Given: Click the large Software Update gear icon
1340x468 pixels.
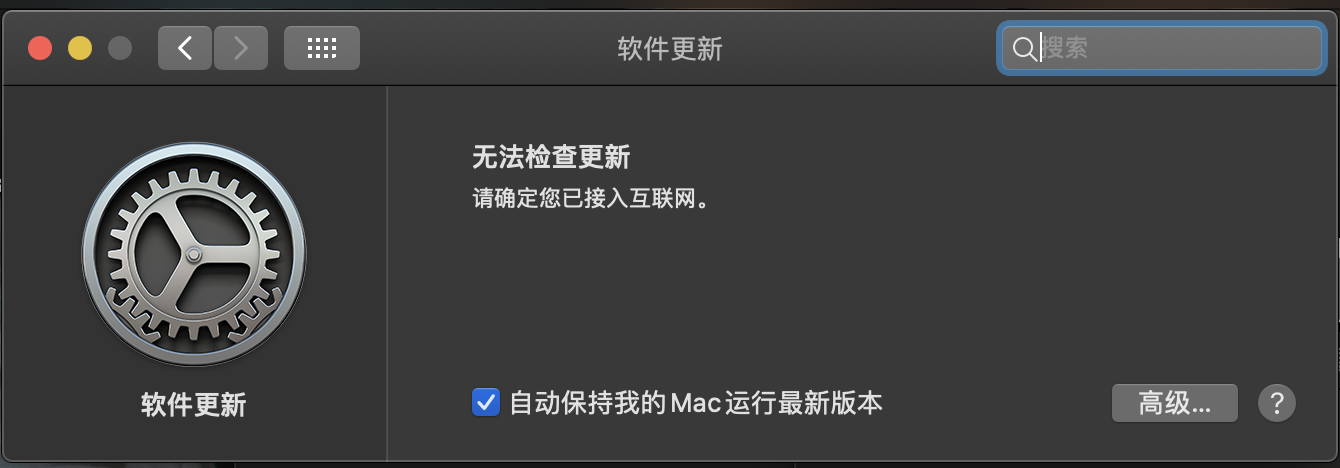Looking at the screenshot, I should click(194, 254).
